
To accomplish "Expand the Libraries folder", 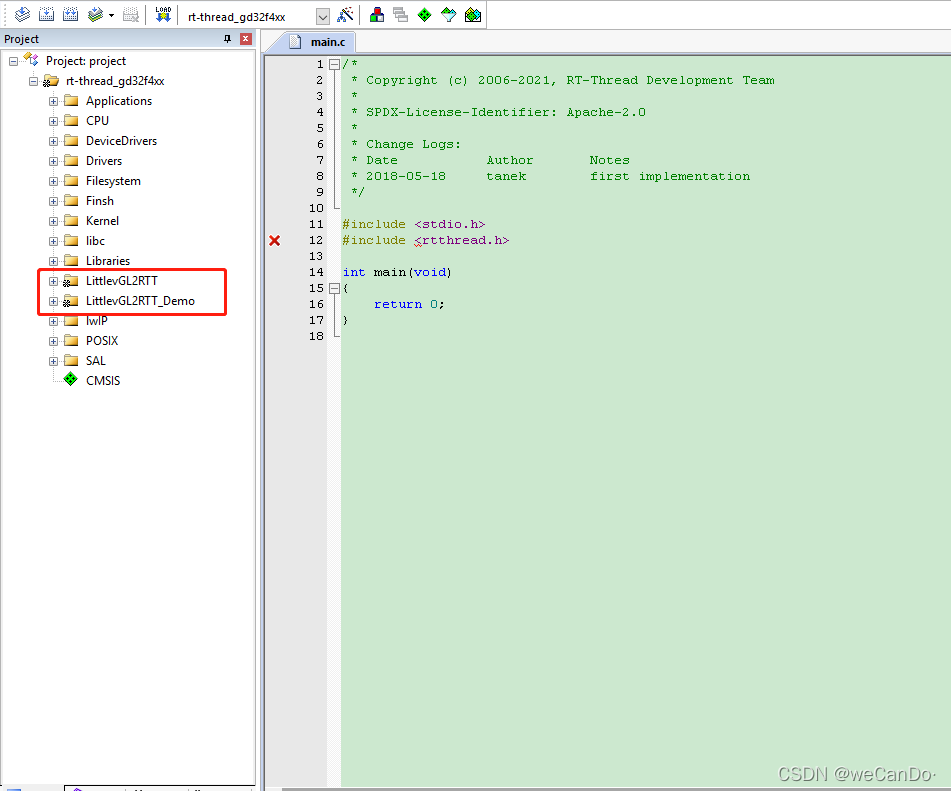I will click(x=53, y=261).
